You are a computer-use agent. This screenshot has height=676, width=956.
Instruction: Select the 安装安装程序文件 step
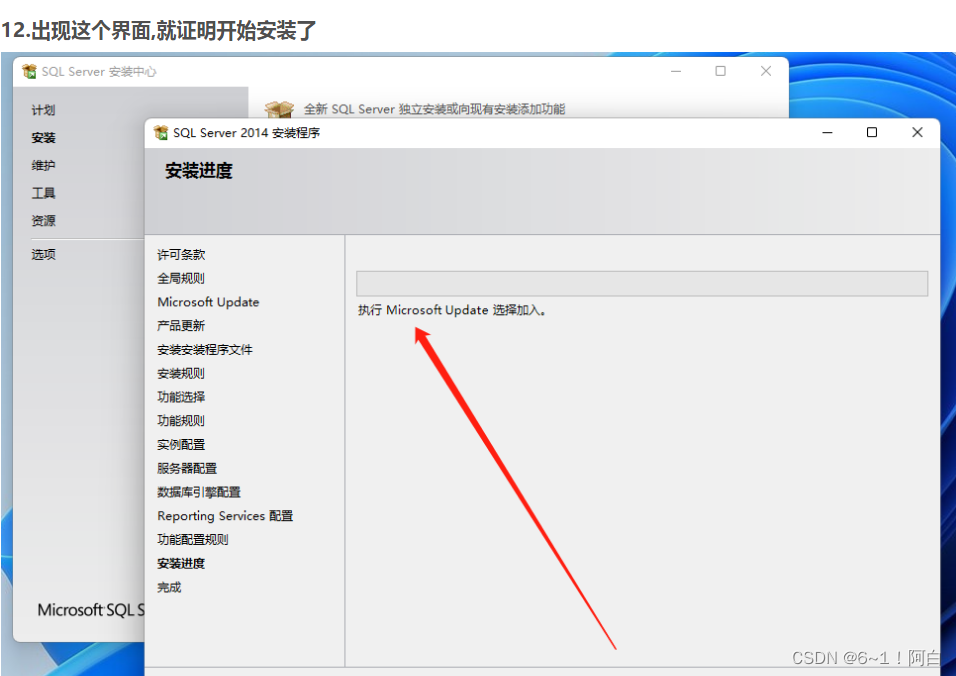click(205, 350)
